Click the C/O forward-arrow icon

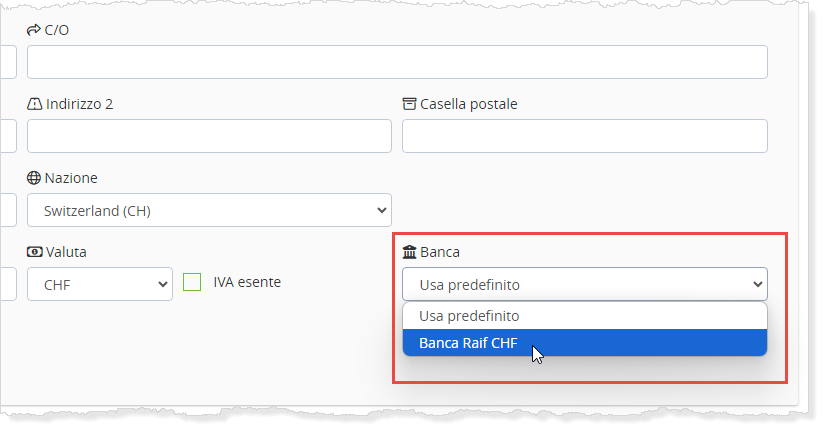tap(34, 30)
